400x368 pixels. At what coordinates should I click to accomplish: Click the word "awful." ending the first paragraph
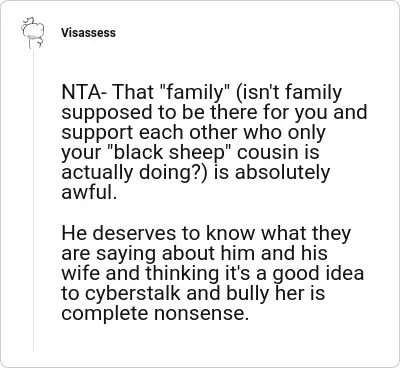coord(89,192)
